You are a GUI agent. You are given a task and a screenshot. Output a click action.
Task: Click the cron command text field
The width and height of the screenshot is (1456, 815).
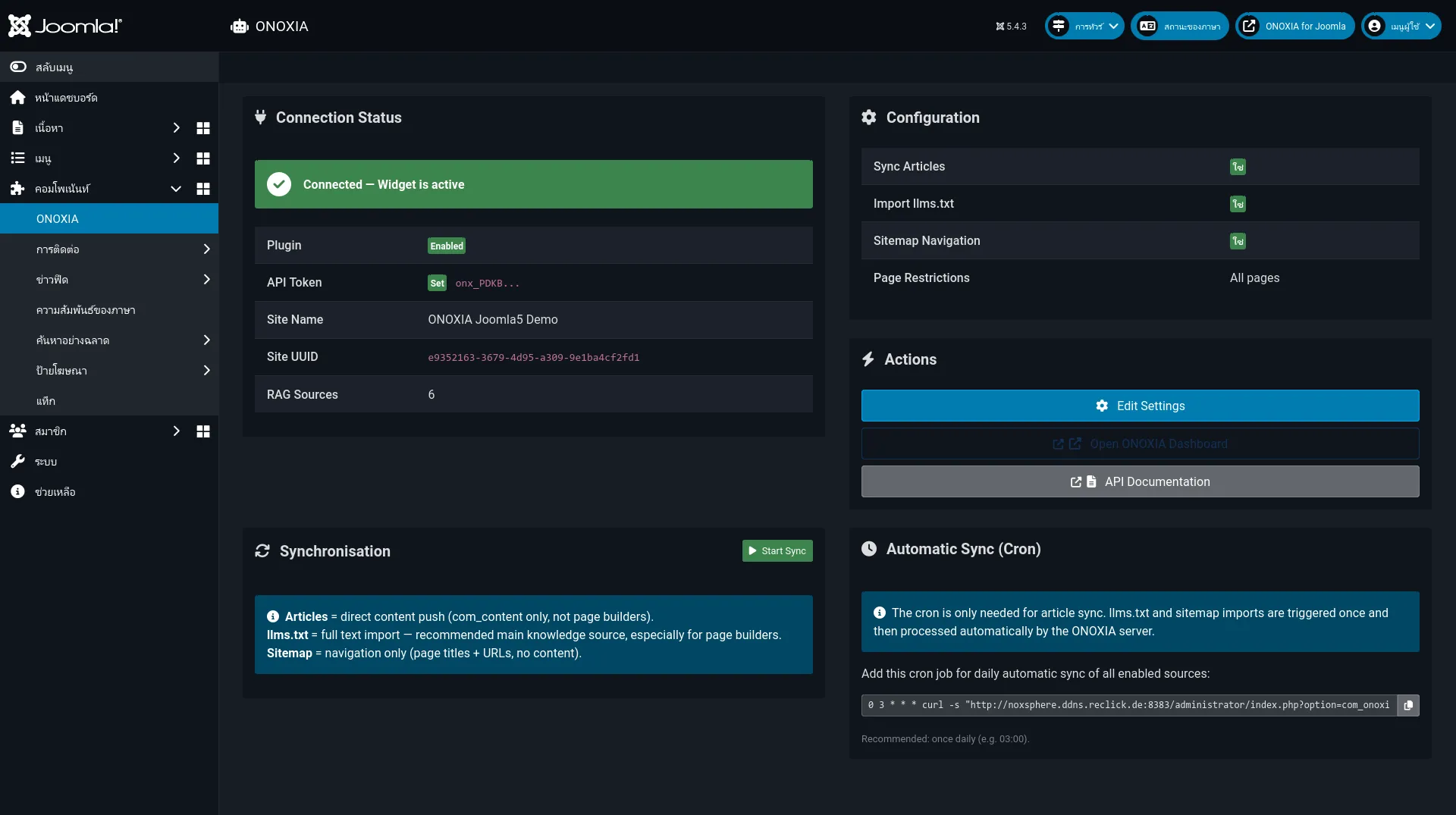tap(1129, 705)
